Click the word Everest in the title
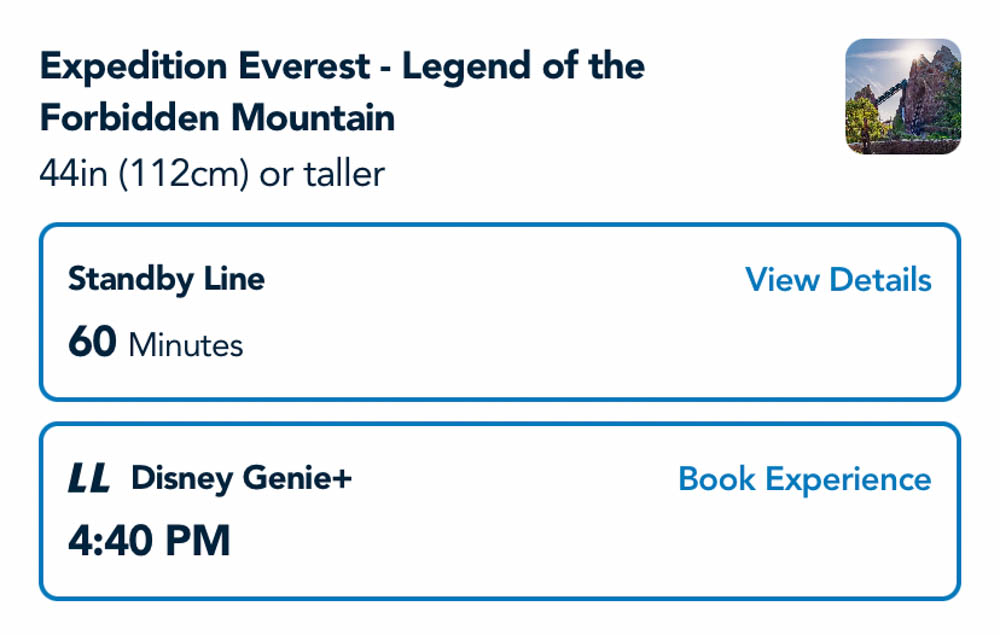Image resolution: width=1000 pixels, height=635 pixels. [300, 68]
